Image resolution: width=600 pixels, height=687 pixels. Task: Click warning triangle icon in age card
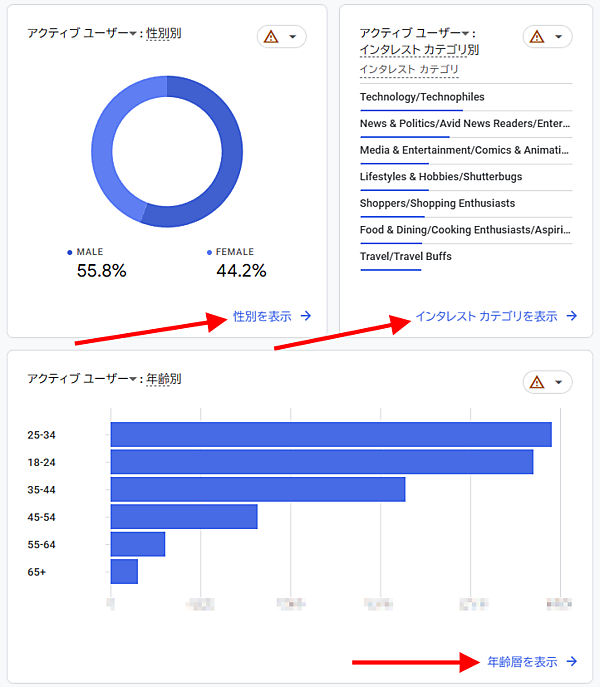[537, 382]
